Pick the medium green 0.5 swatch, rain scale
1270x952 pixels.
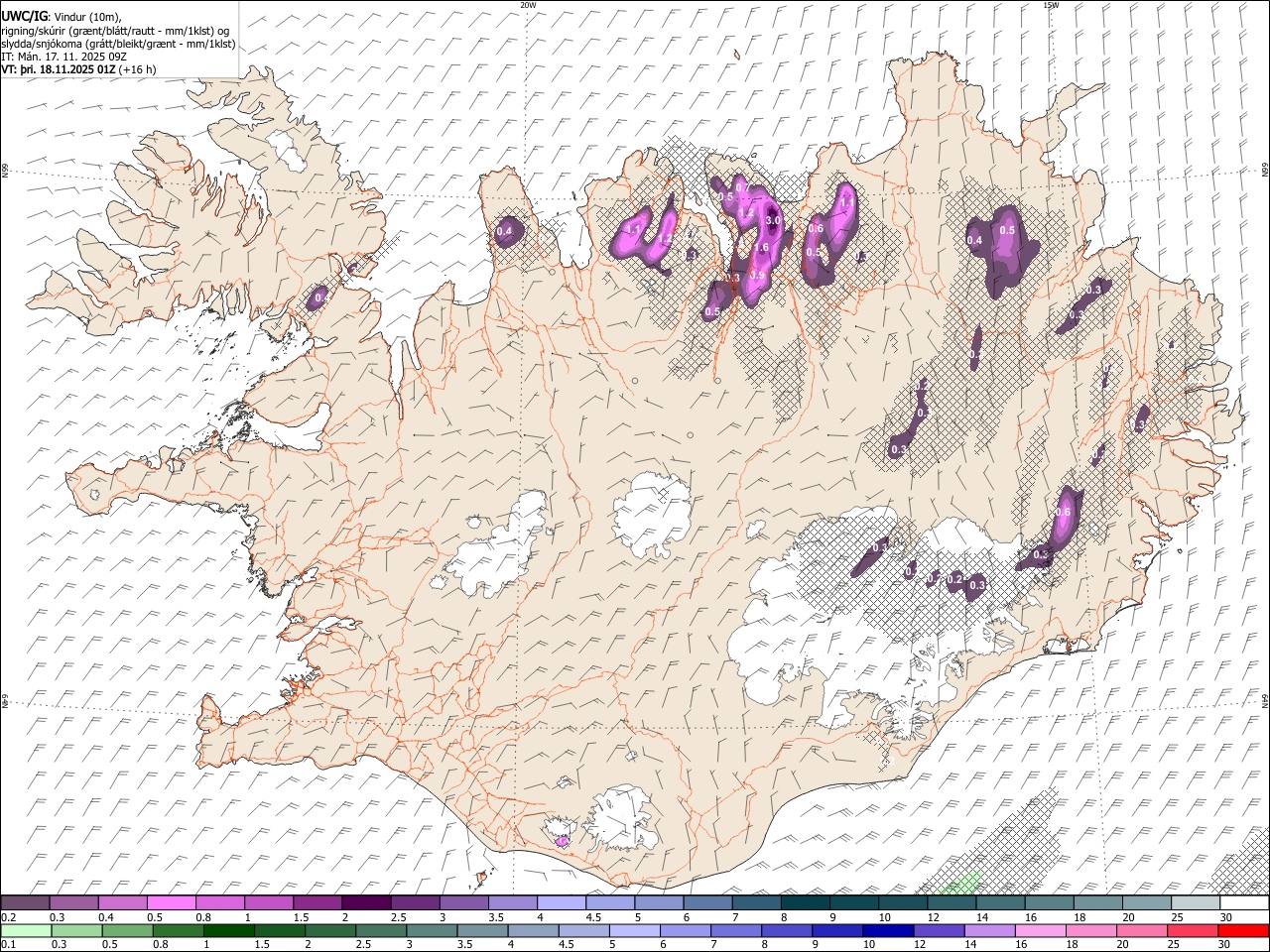coord(127,931)
